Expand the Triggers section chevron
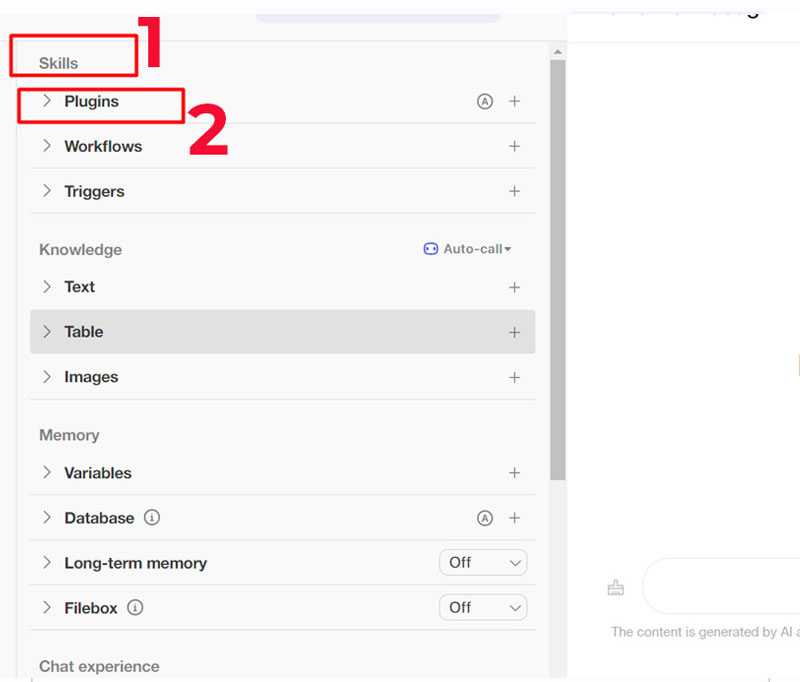This screenshot has height=682, width=800. click(46, 191)
